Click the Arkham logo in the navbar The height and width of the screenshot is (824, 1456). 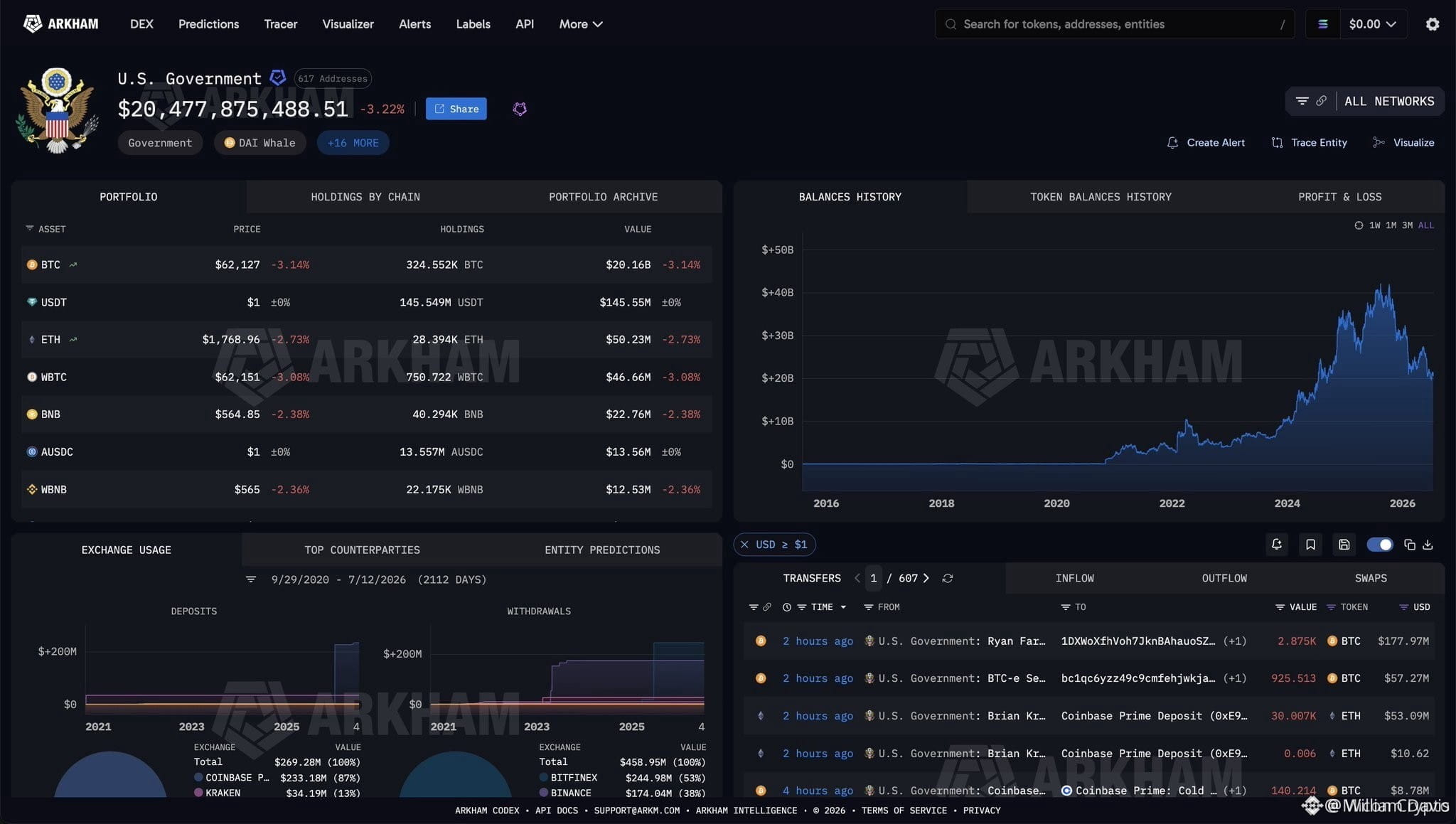coord(61,24)
